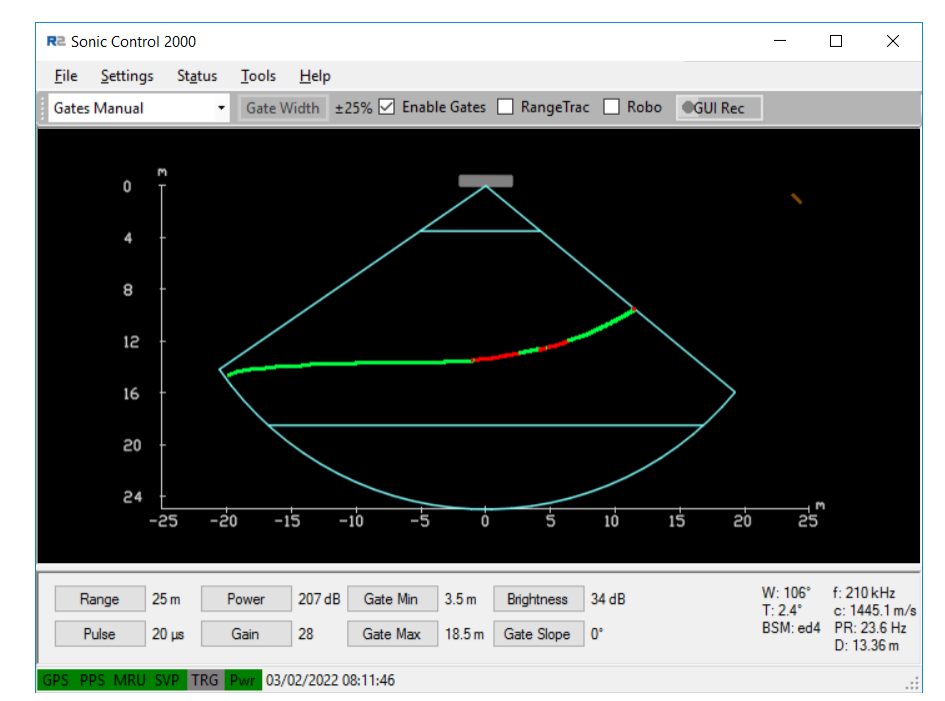This screenshot has height=701, width=945.
Task: Click the 18.5 m gate max value
Action: click(x=464, y=634)
